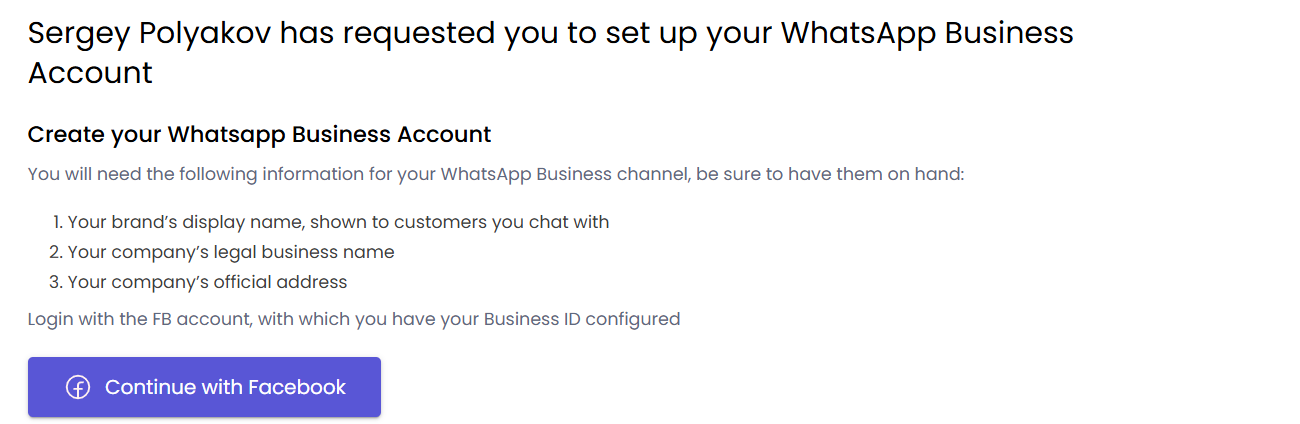Click the phrase 'be sure to have them on hand'
1300x424 pixels.
826,174
